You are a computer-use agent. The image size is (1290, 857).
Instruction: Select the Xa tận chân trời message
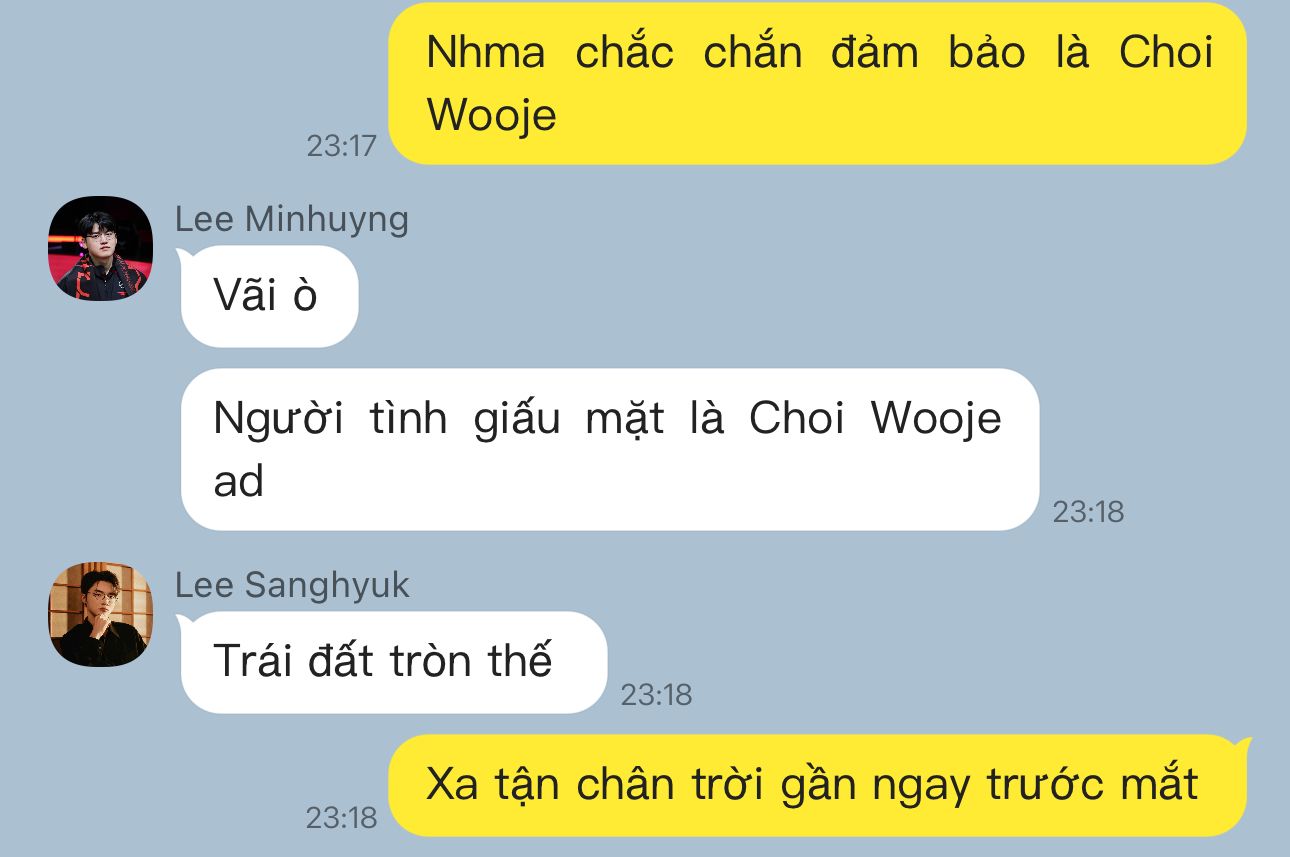(817, 785)
